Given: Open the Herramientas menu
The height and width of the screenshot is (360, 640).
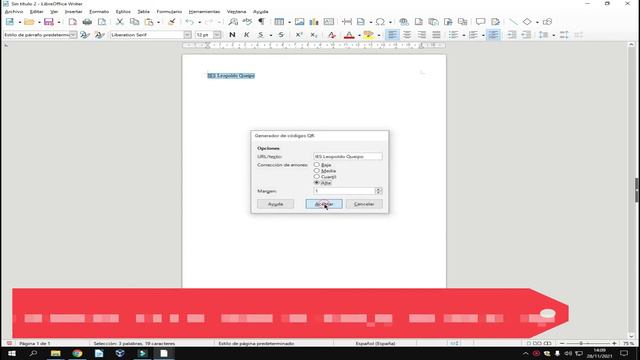Looking at the screenshot, I should point(204,12).
